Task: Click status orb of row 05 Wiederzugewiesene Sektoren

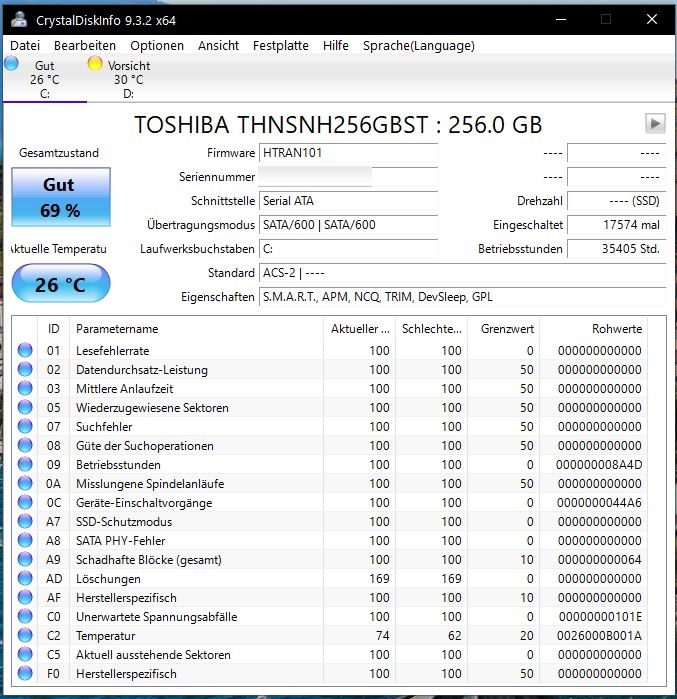Action: coord(25,407)
